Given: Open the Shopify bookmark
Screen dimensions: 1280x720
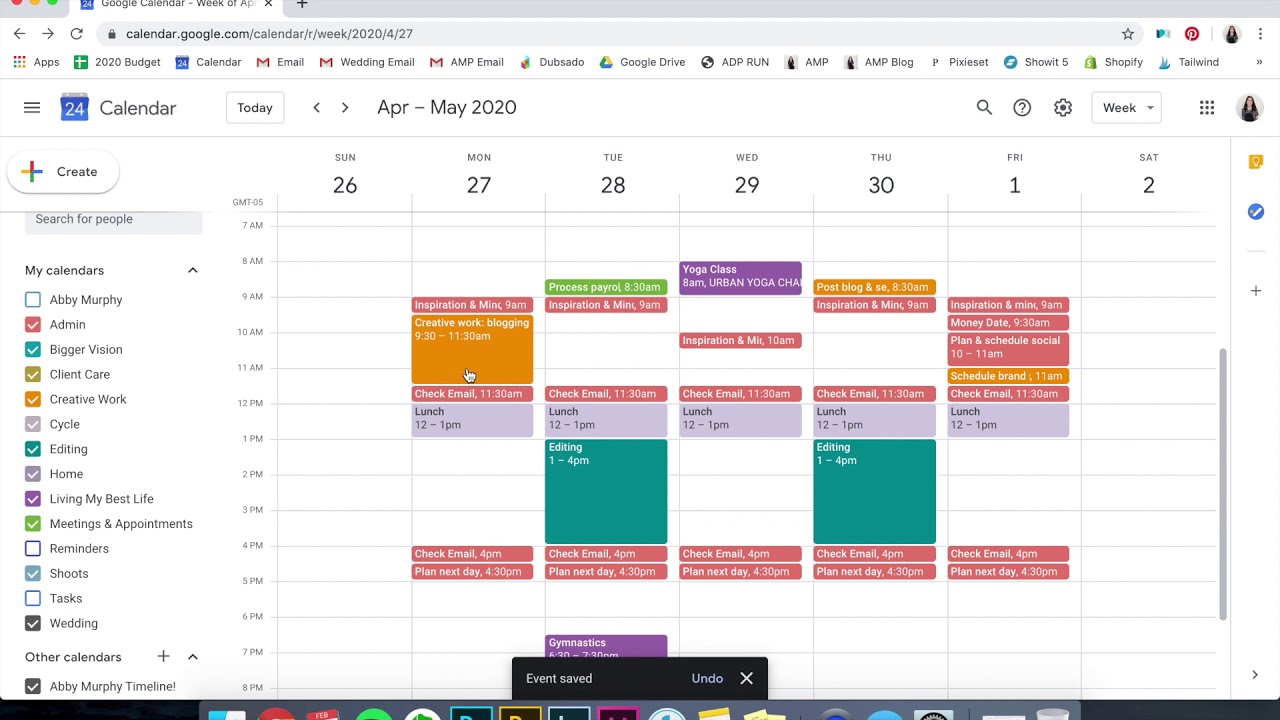Looking at the screenshot, I should coord(1113,62).
